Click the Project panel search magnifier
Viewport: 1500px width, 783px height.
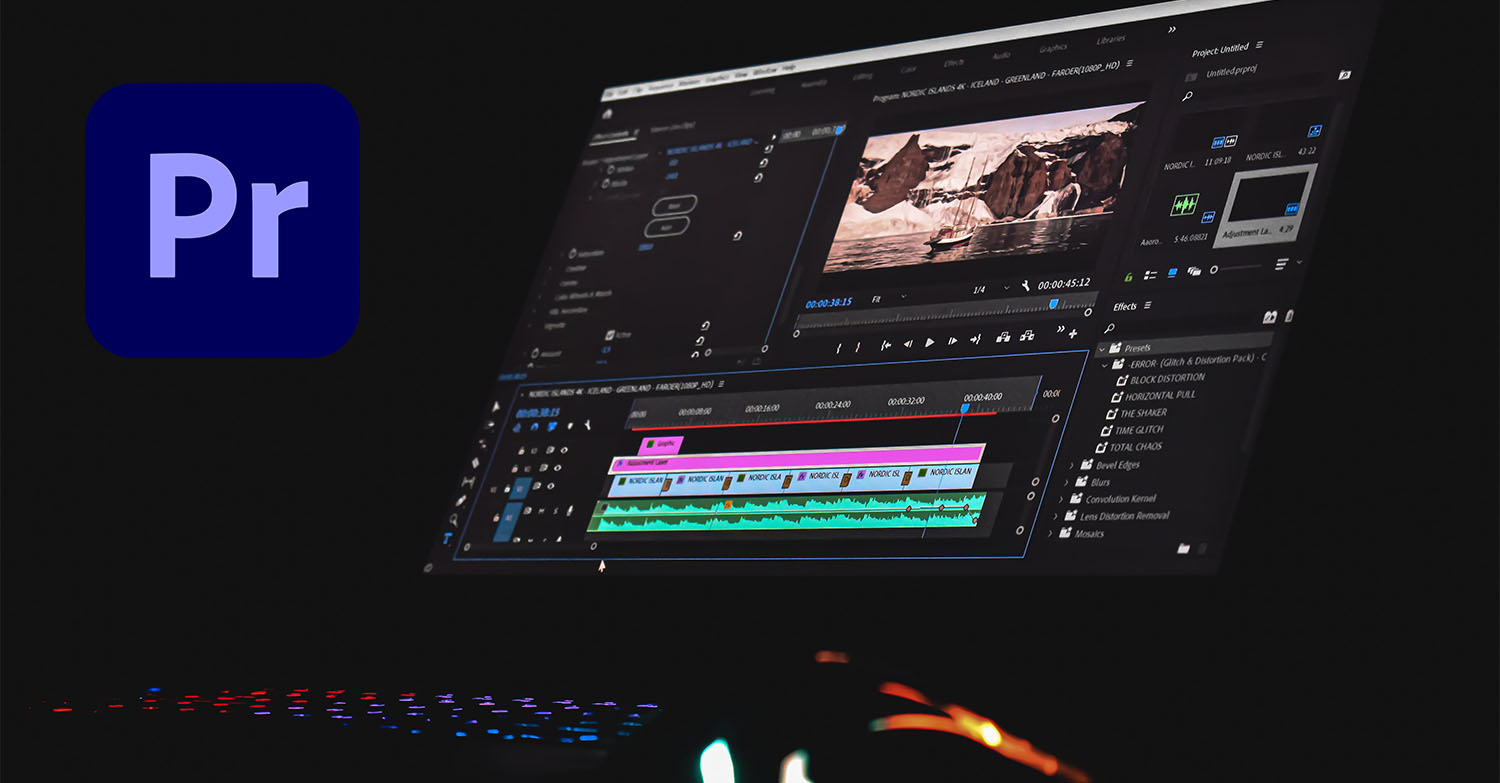pos(1187,96)
